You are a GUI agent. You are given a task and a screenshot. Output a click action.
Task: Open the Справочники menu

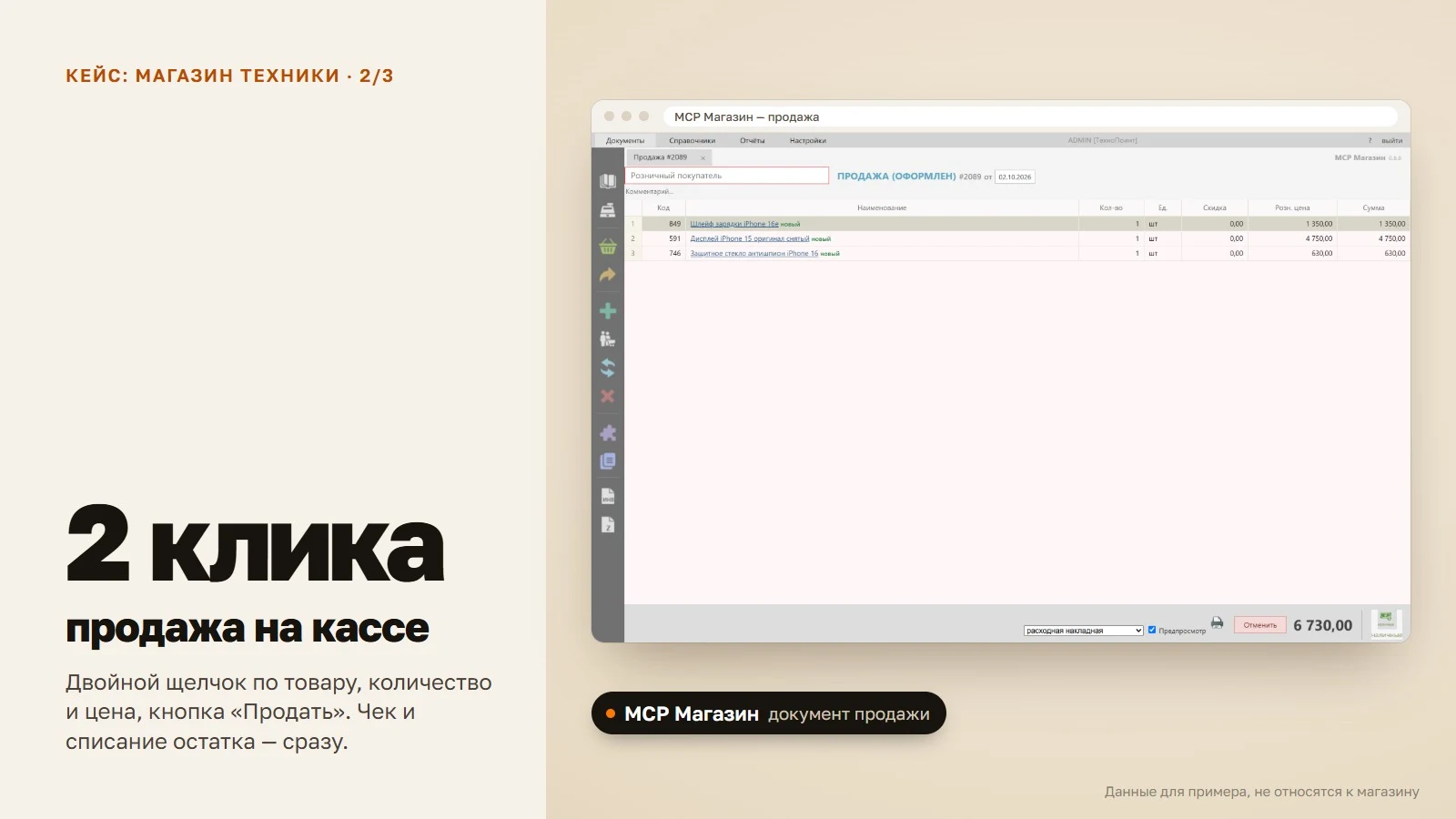(692, 140)
